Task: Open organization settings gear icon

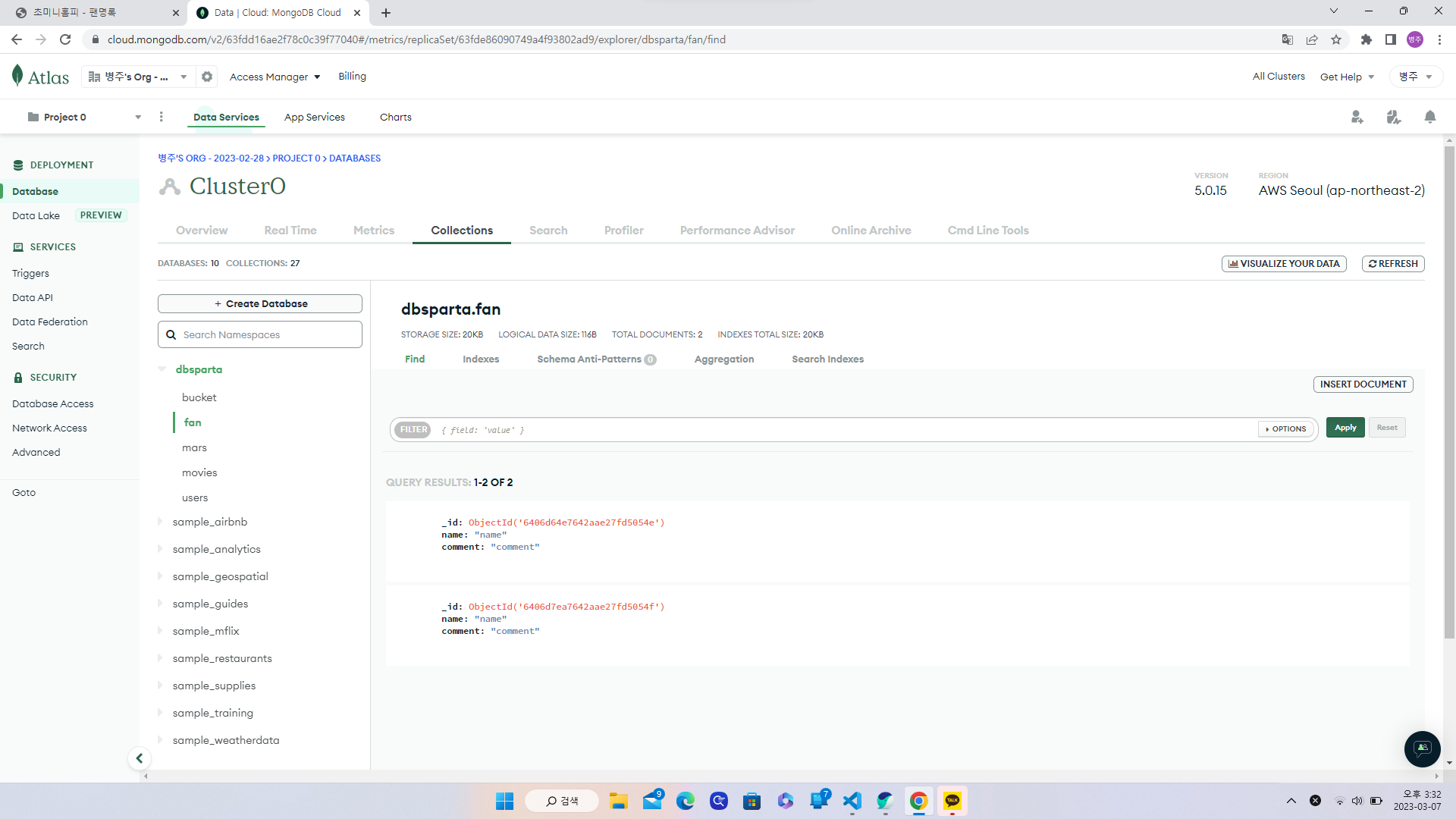Action: click(207, 77)
